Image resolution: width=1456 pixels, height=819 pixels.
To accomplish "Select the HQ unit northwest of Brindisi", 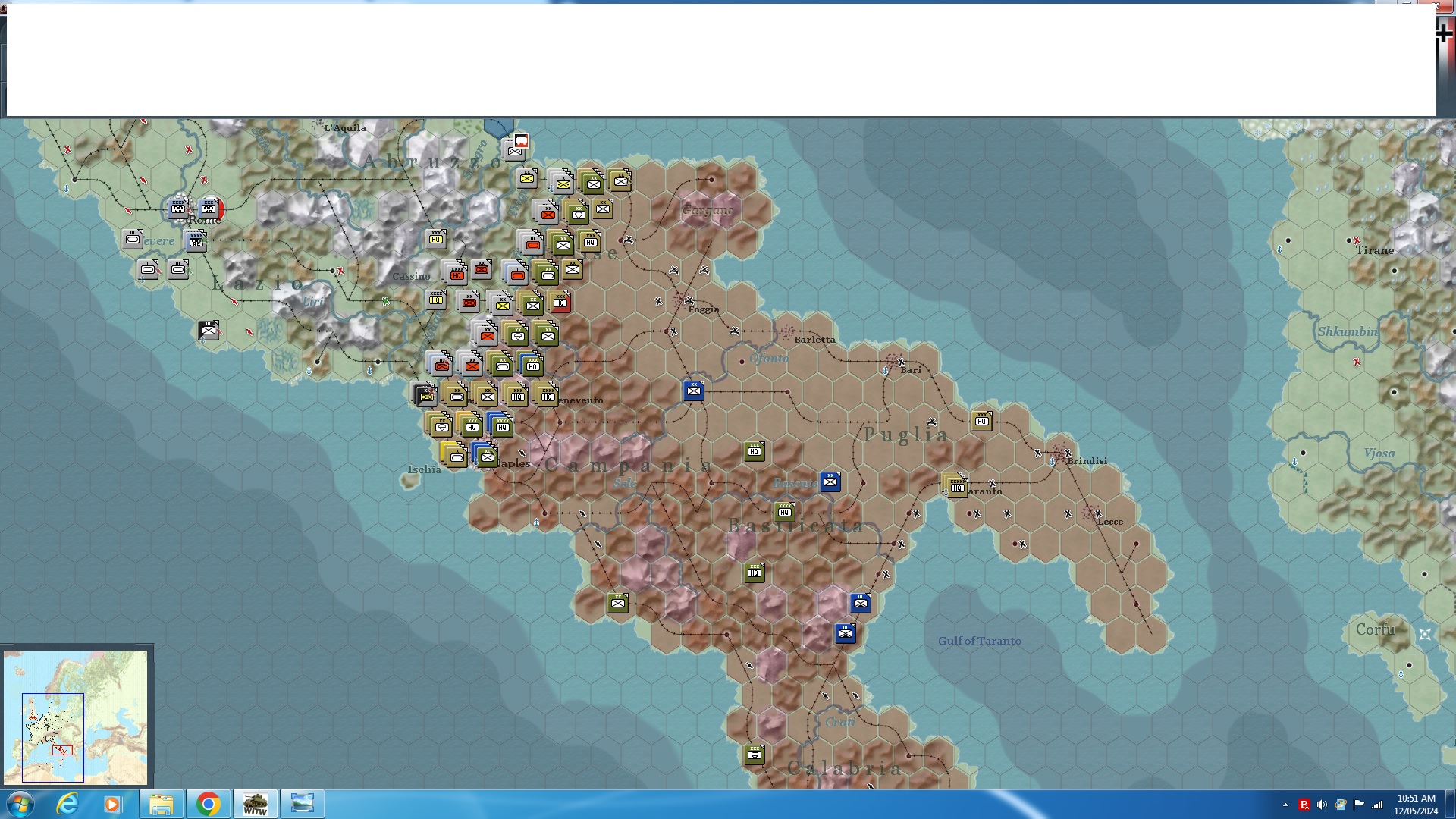I will pos(981,420).
